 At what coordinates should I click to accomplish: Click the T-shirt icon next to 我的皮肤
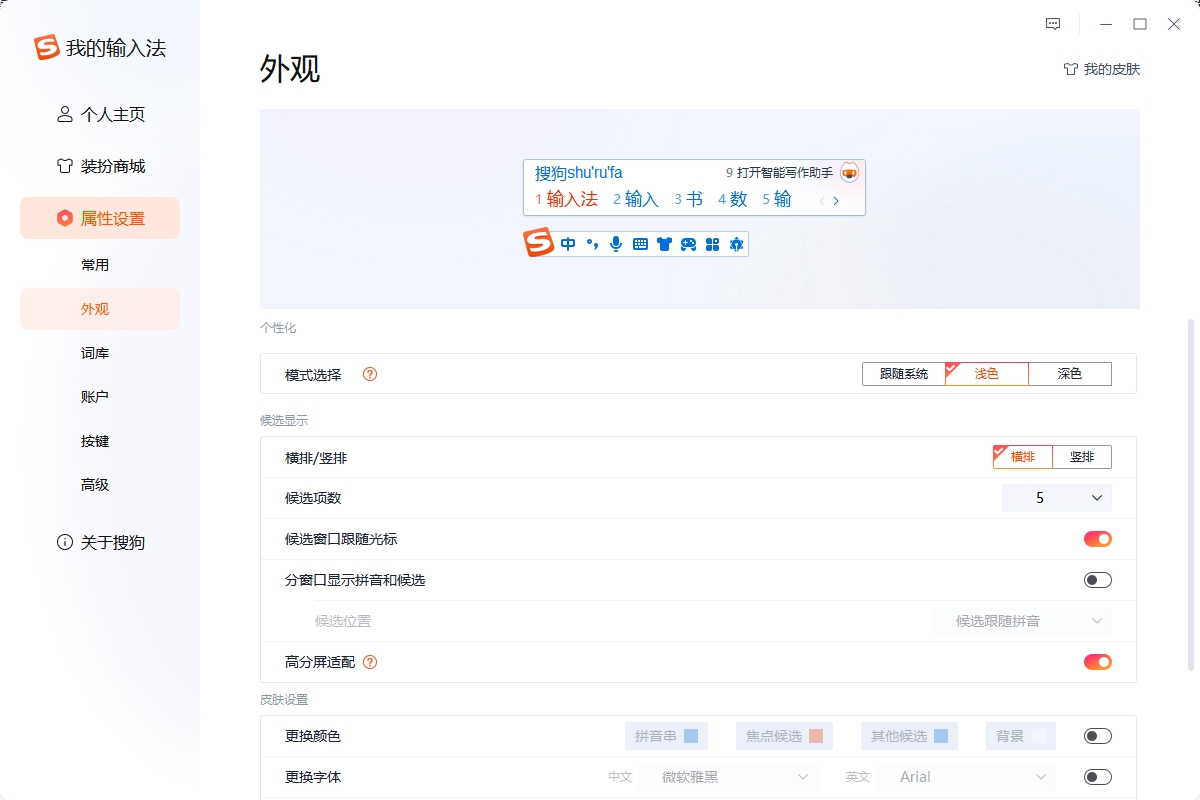1070,69
